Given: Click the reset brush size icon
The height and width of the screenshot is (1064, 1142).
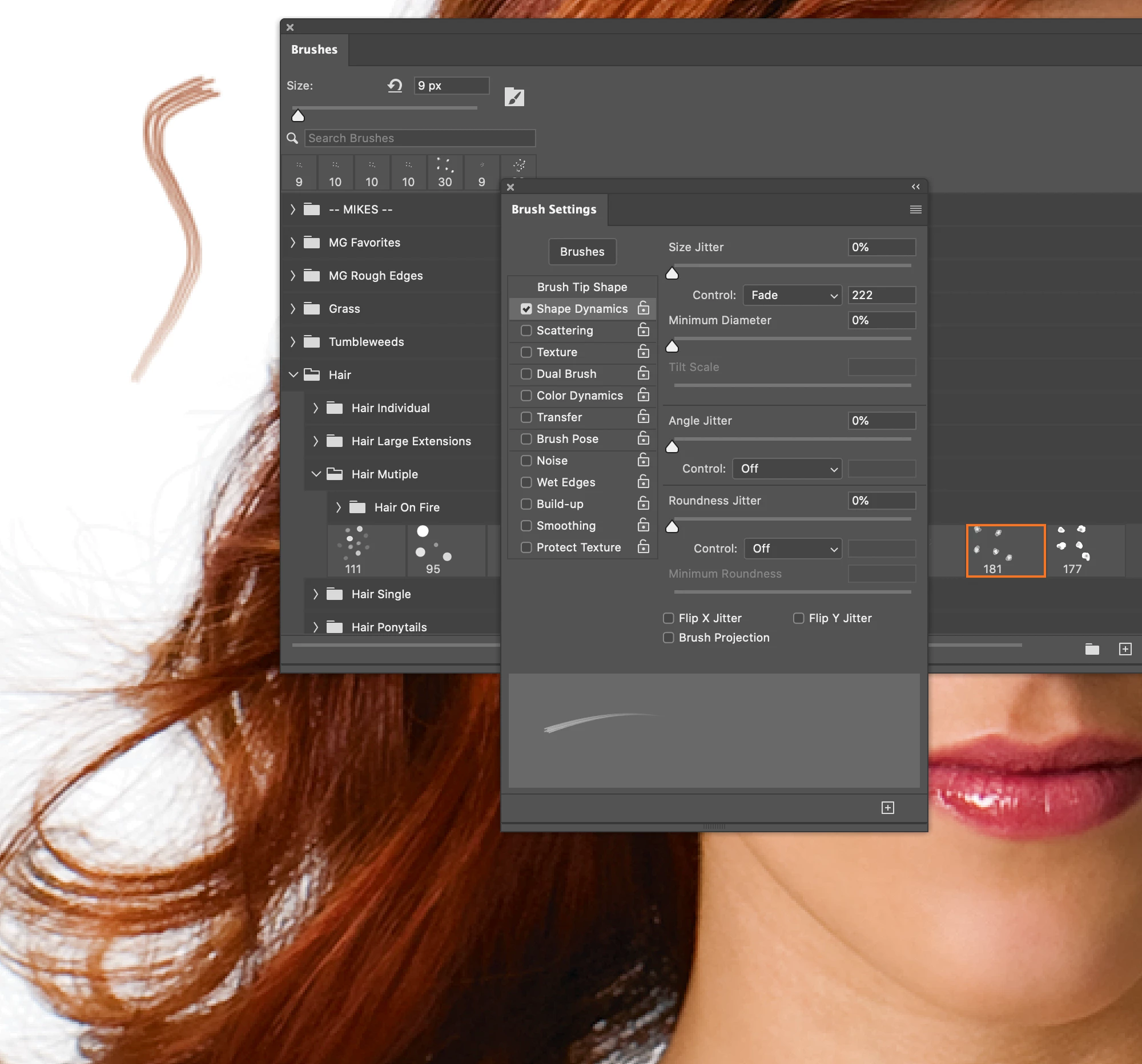Looking at the screenshot, I should pyautogui.click(x=395, y=86).
